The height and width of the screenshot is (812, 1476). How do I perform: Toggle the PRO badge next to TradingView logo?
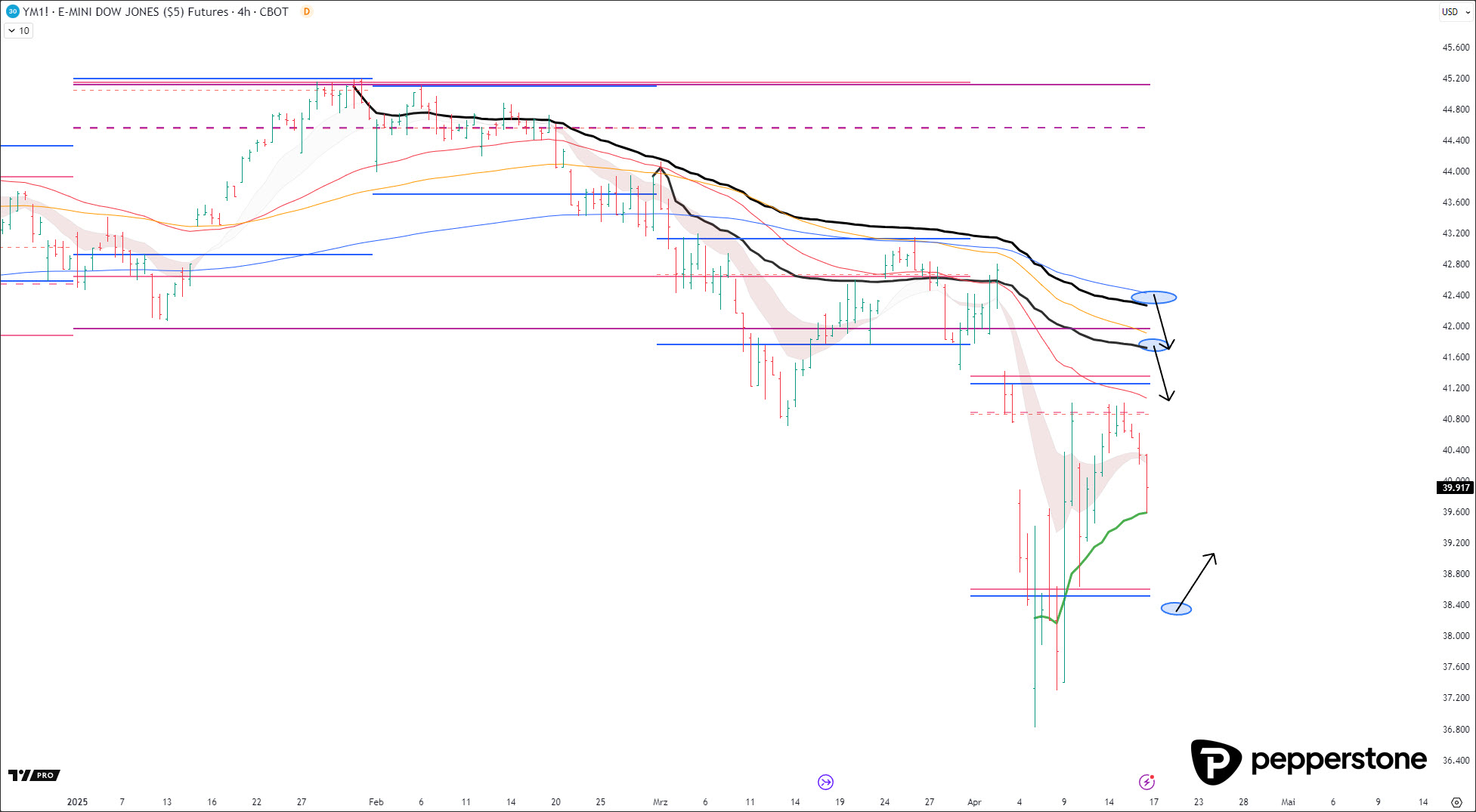point(44,775)
